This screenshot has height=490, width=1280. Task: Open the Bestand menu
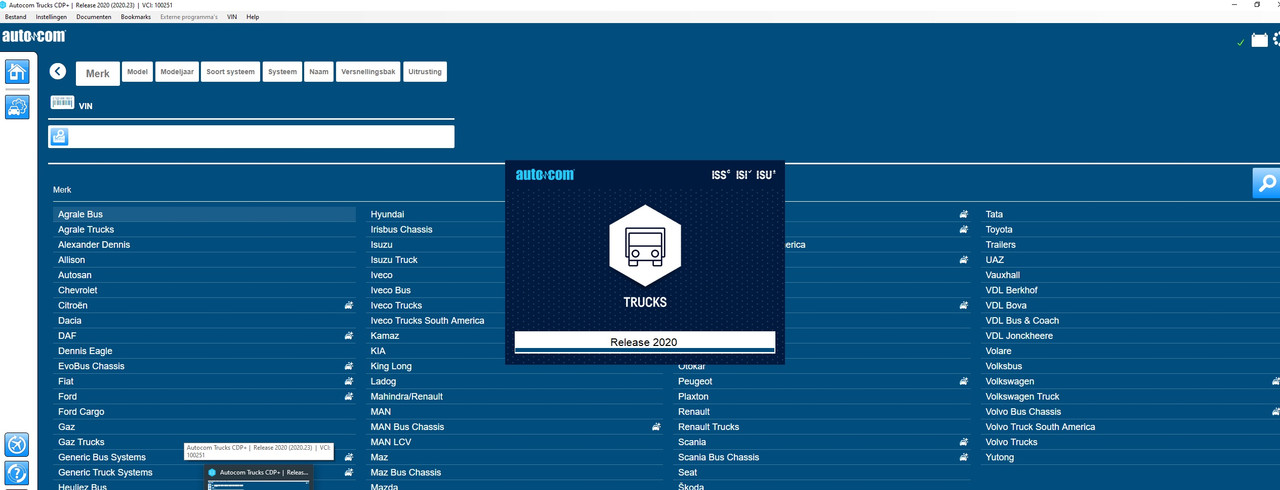tap(16, 17)
